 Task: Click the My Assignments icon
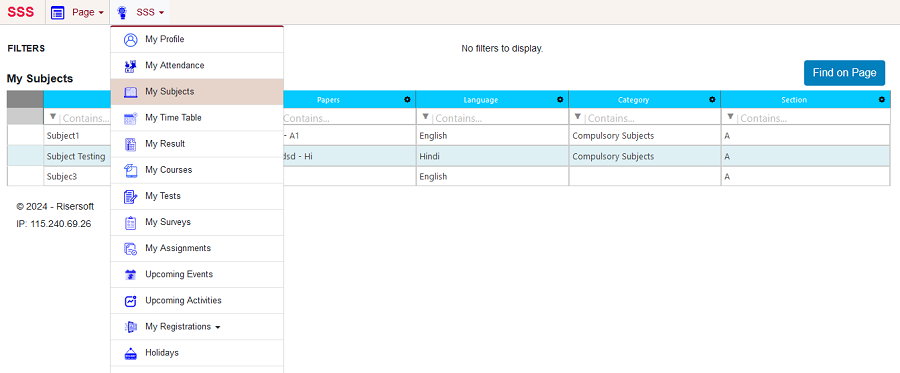point(131,248)
